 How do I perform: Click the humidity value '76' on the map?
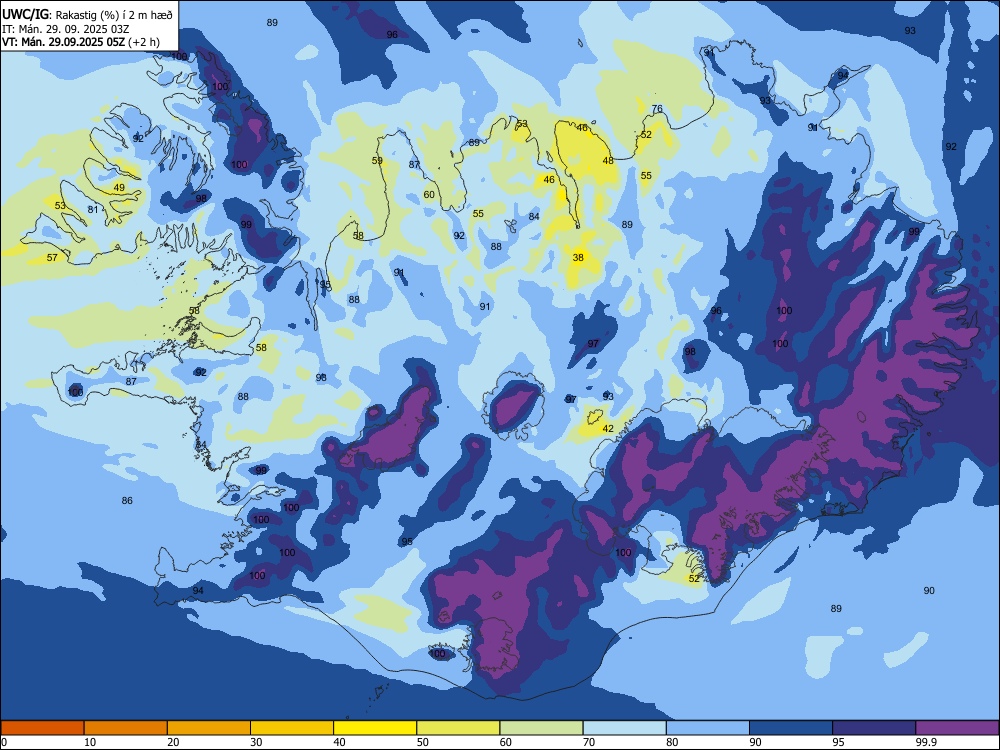coord(657,109)
